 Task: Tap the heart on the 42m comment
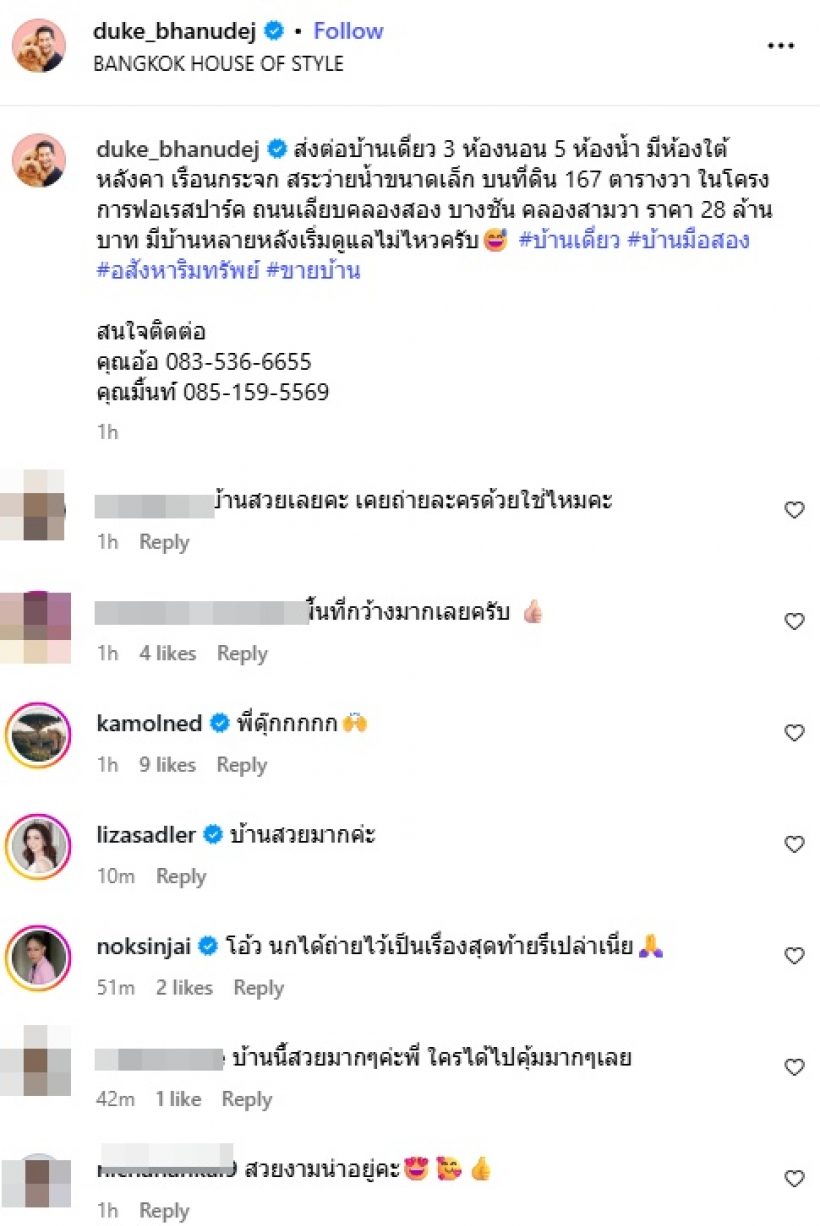click(x=794, y=1068)
